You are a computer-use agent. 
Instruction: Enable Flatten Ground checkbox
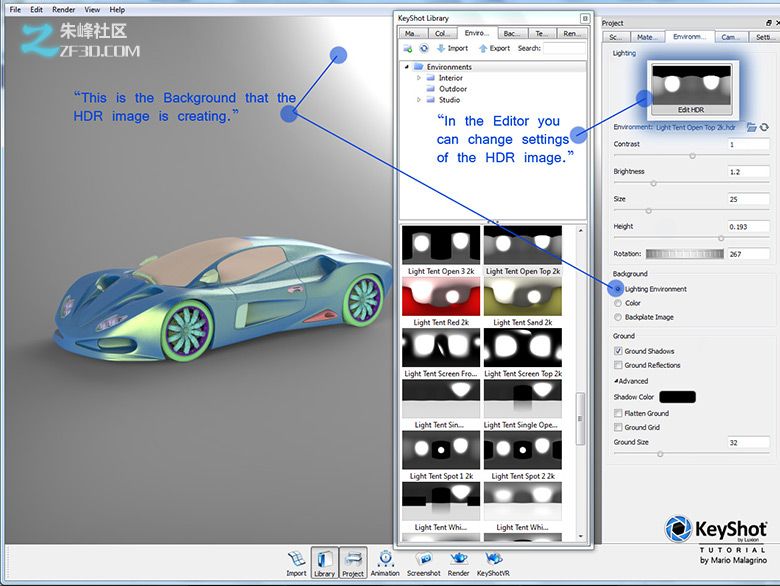point(618,413)
